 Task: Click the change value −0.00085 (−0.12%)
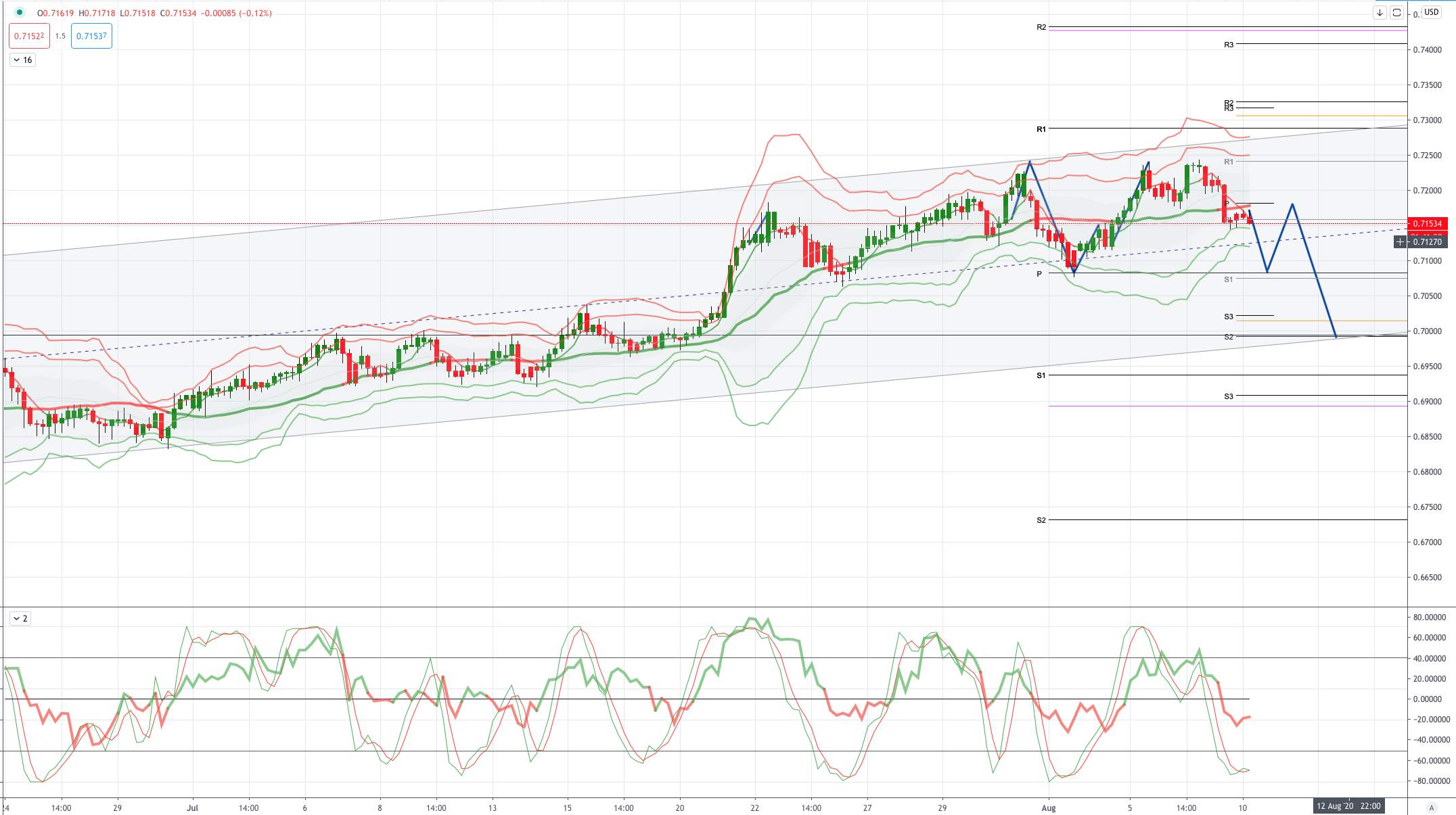click(x=236, y=13)
